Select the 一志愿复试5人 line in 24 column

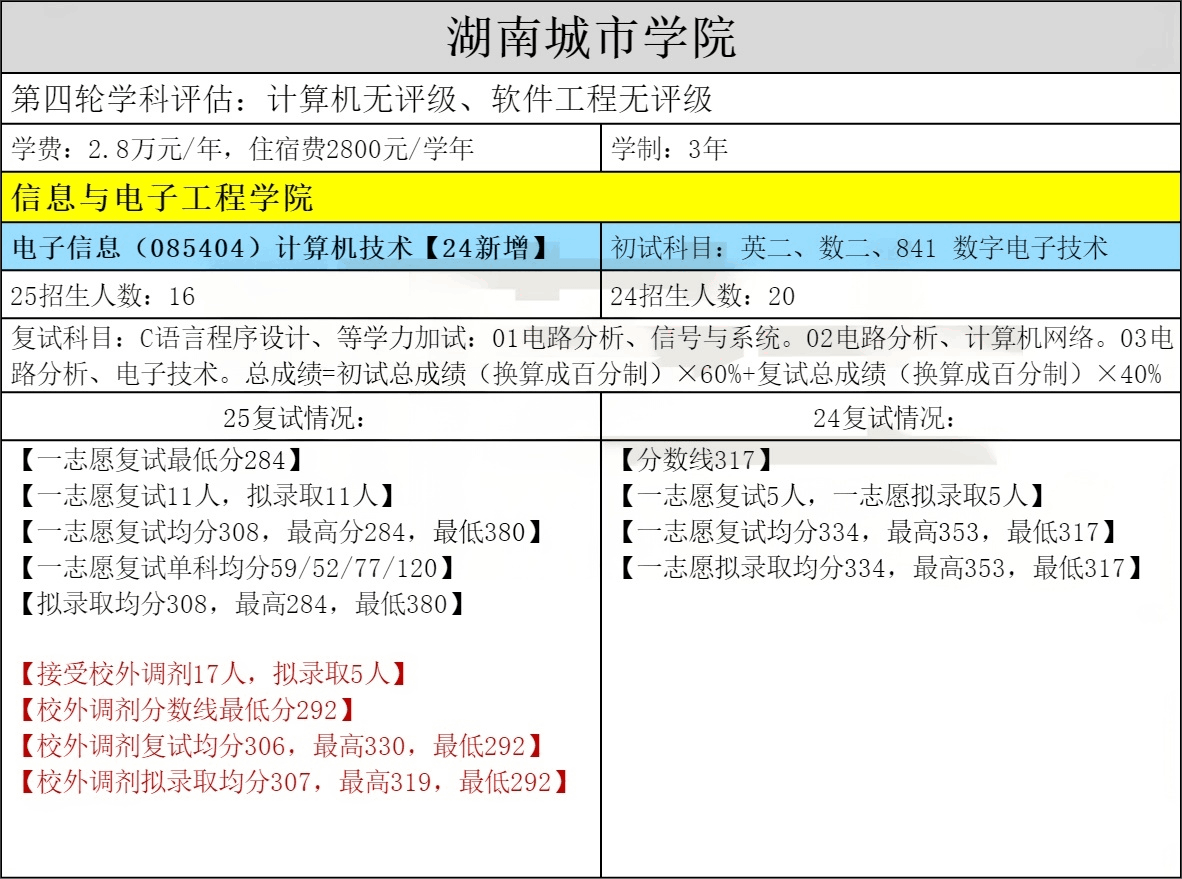pos(832,496)
